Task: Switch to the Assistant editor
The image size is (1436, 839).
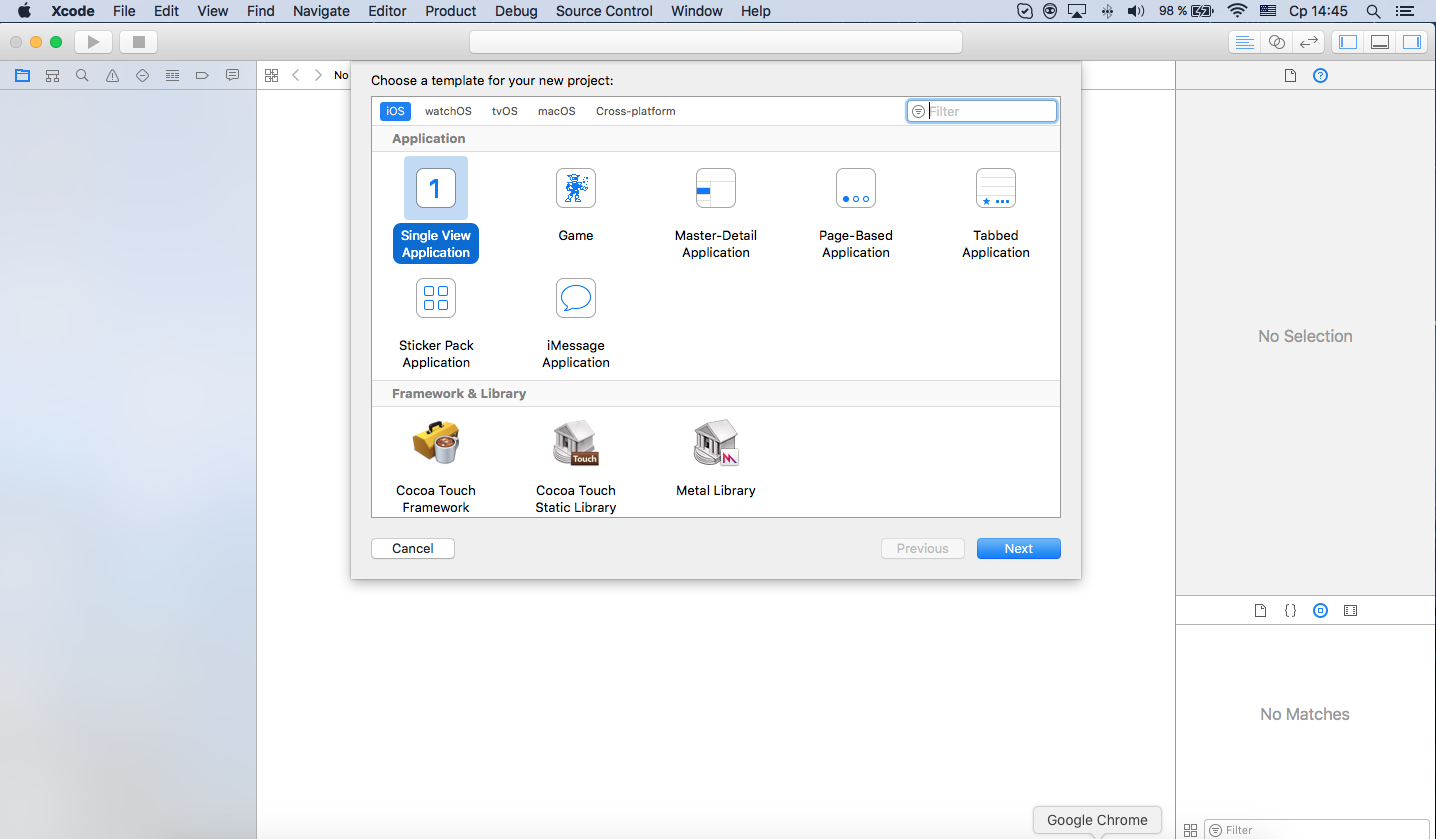Action: point(1276,42)
